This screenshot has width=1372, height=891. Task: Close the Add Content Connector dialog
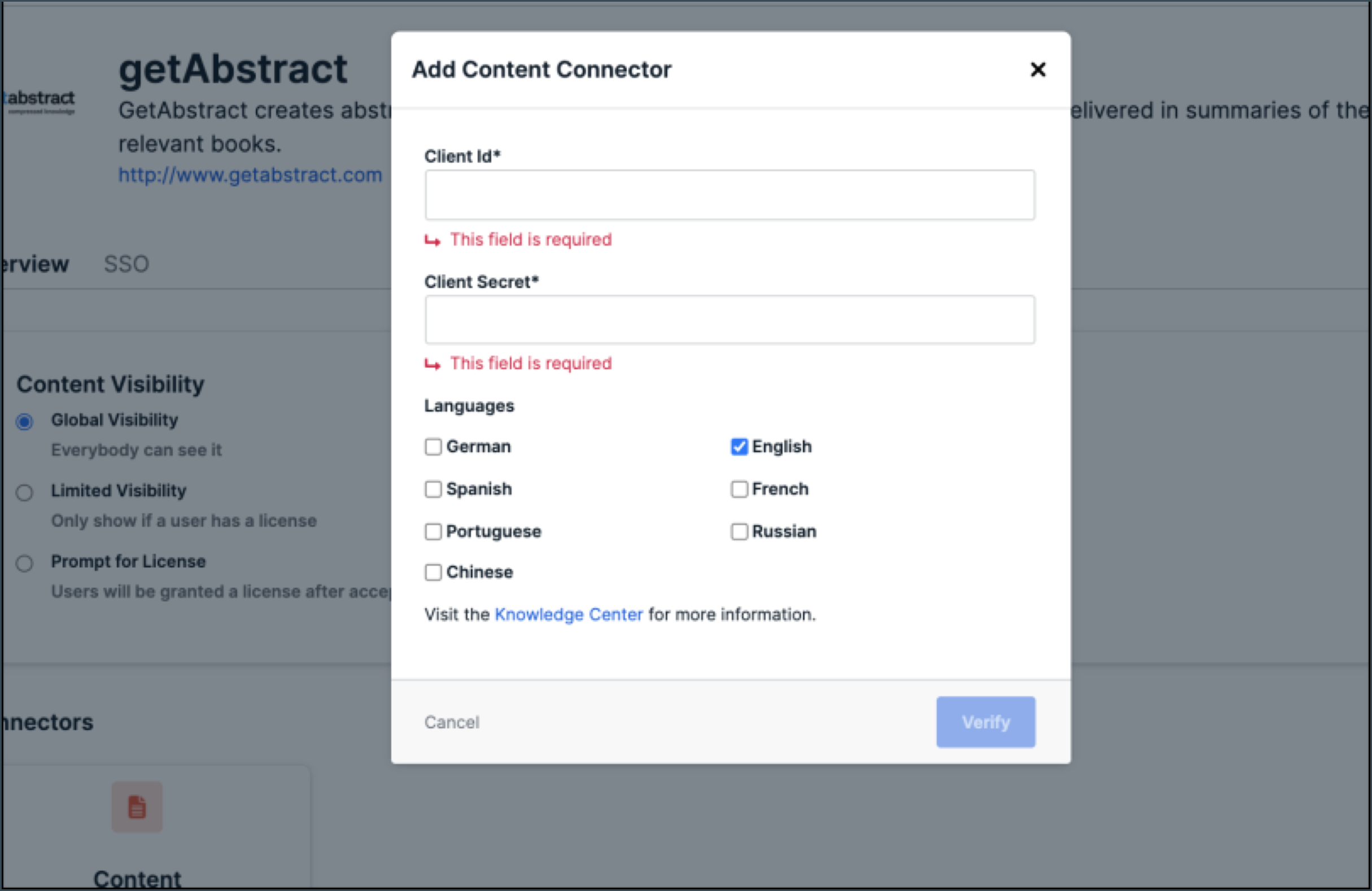(1038, 69)
